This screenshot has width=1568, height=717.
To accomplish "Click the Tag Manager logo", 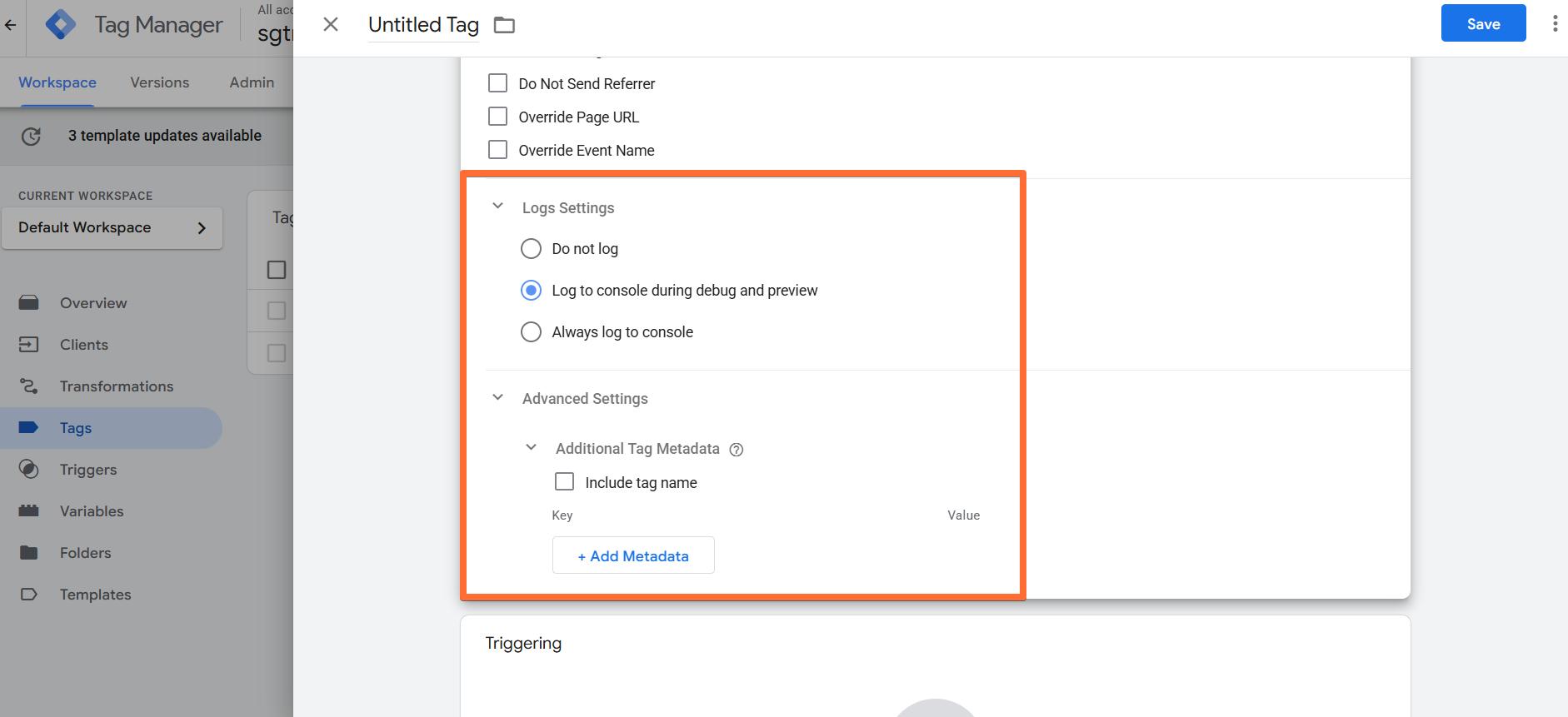I will click(x=61, y=25).
